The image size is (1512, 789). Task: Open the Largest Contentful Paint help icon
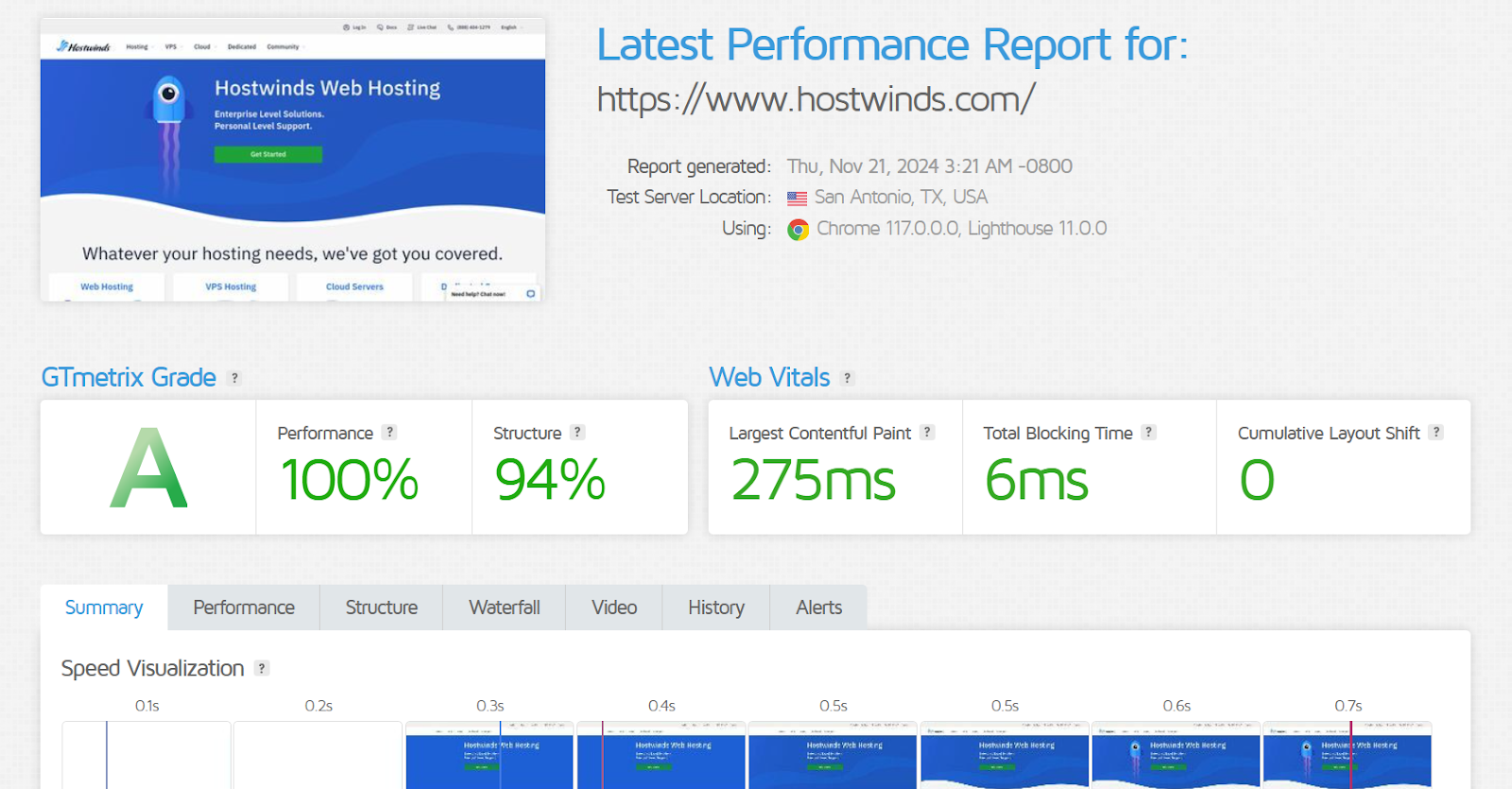pos(927,432)
